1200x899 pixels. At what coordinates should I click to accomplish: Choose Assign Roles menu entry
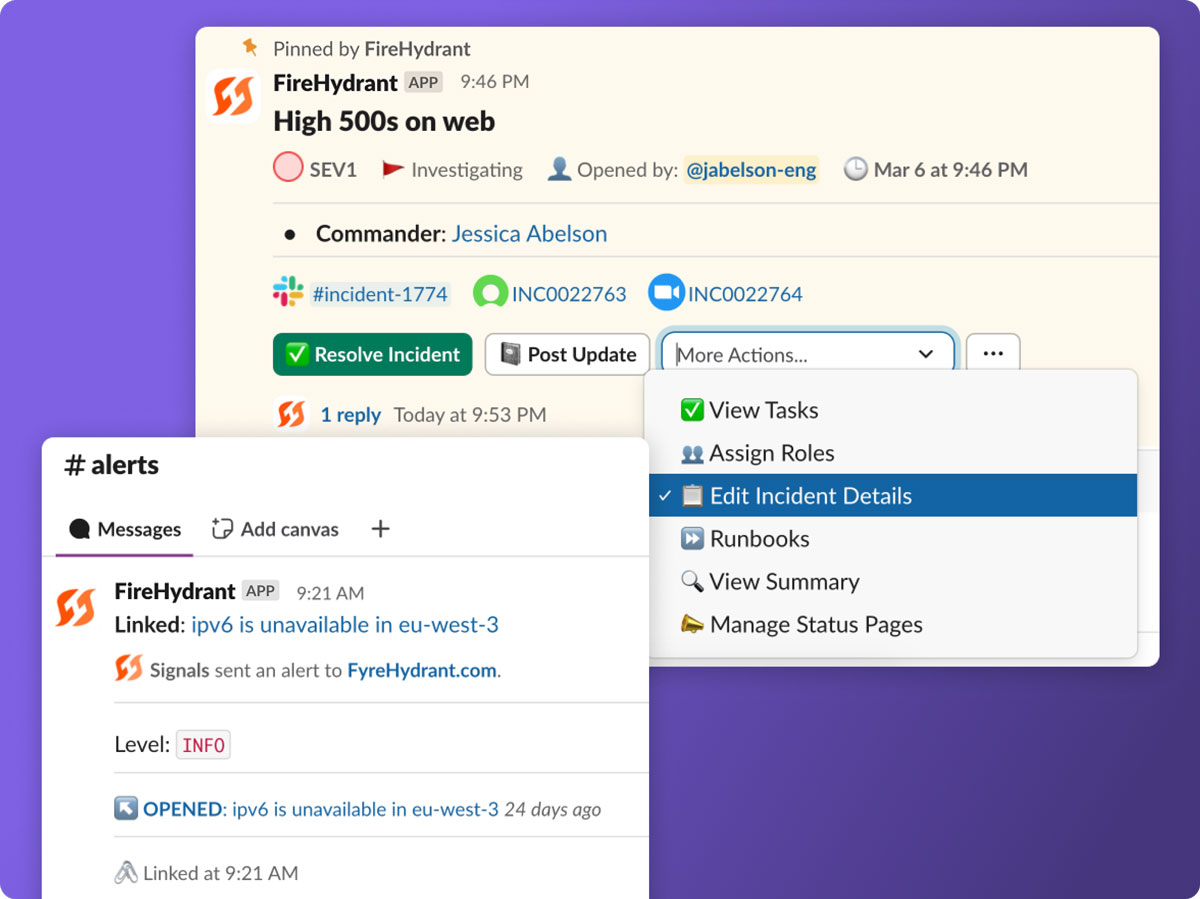pyautogui.click(x=893, y=453)
